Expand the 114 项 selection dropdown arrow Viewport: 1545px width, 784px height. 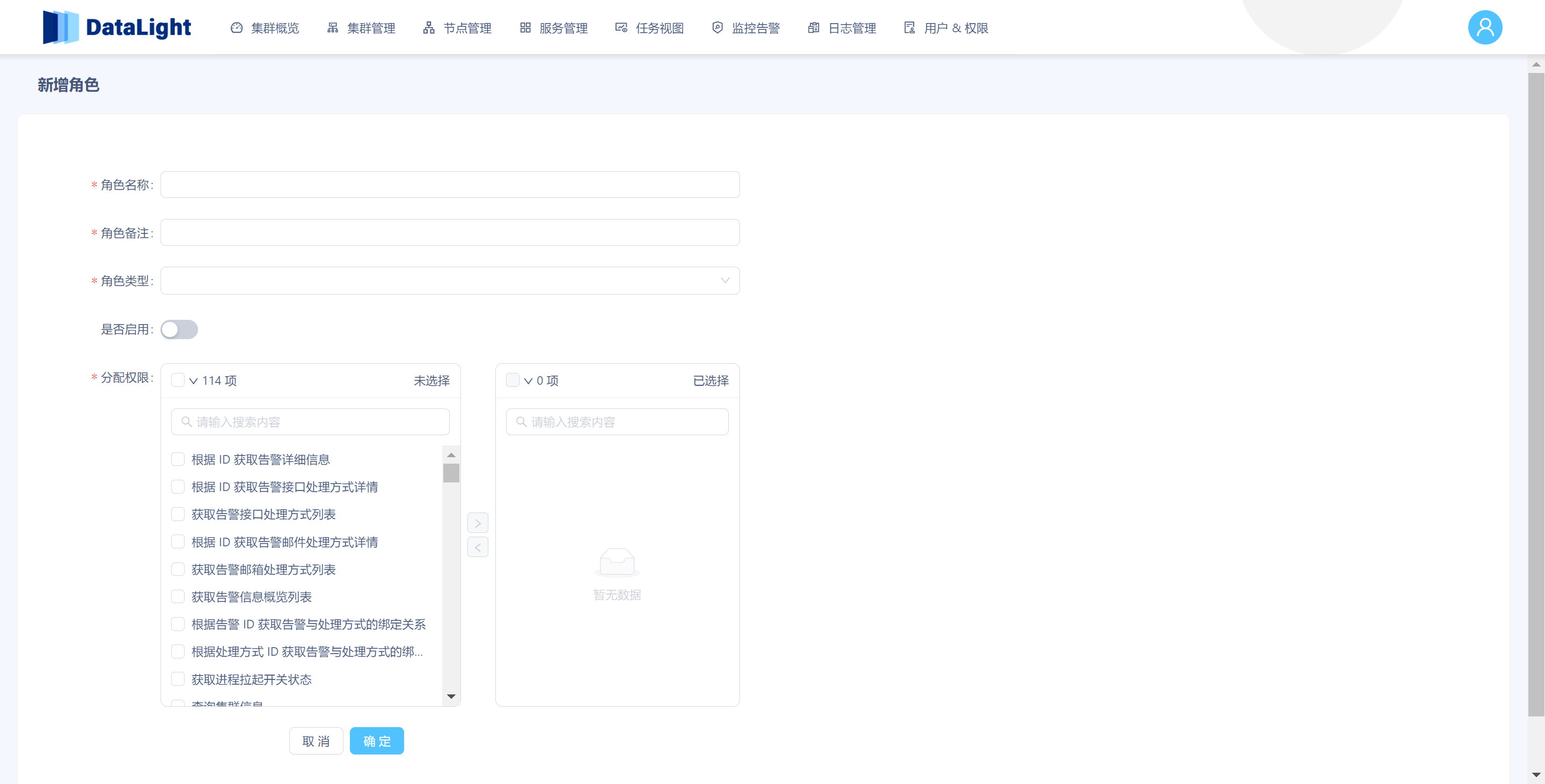point(194,381)
